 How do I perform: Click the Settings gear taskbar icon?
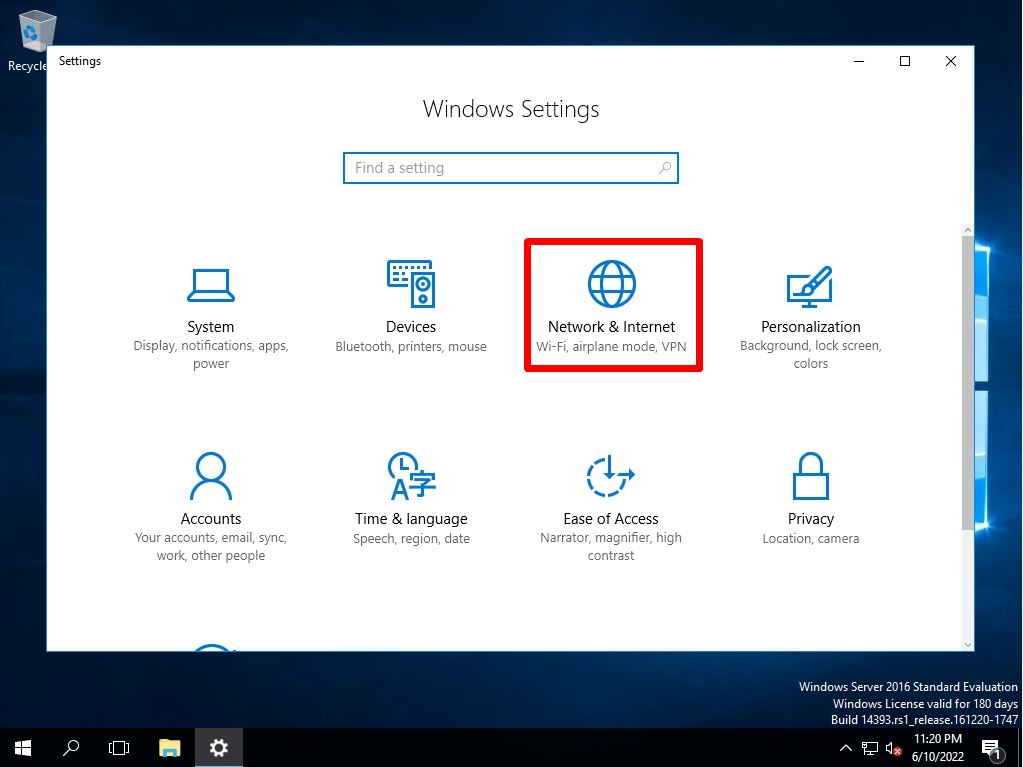(219, 747)
